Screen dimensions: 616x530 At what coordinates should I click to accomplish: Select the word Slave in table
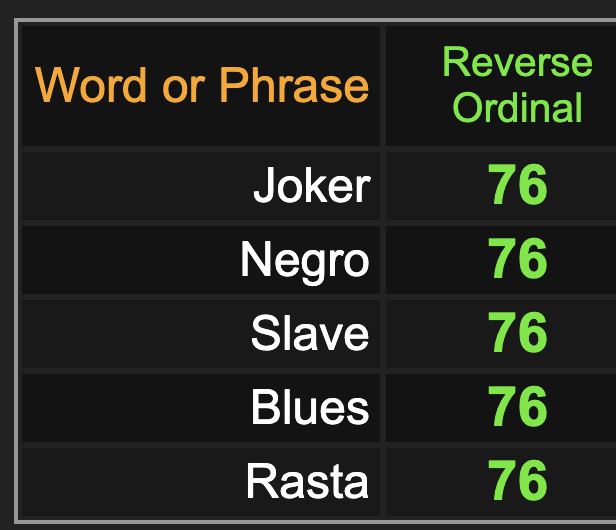pyautogui.click(x=310, y=333)
